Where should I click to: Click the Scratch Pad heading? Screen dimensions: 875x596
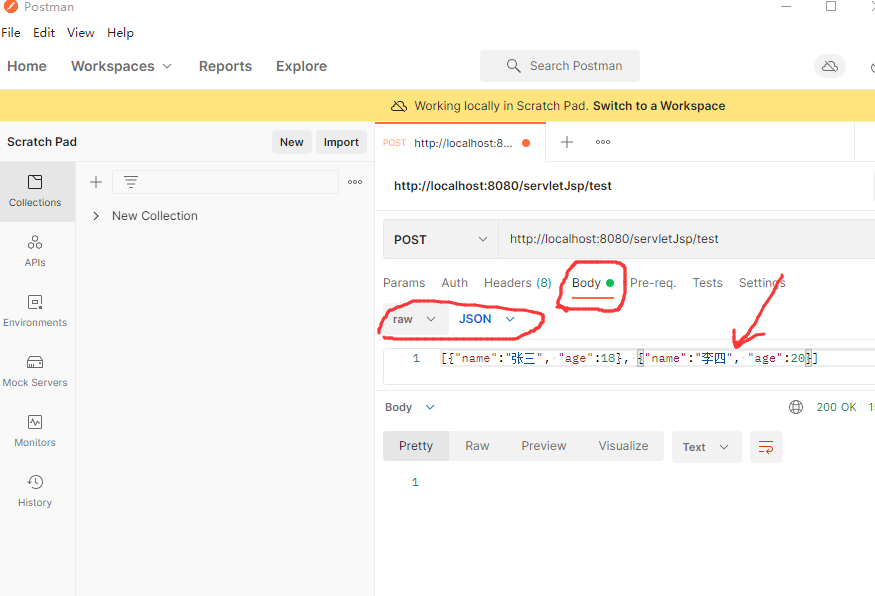click(x=42, y=142)
